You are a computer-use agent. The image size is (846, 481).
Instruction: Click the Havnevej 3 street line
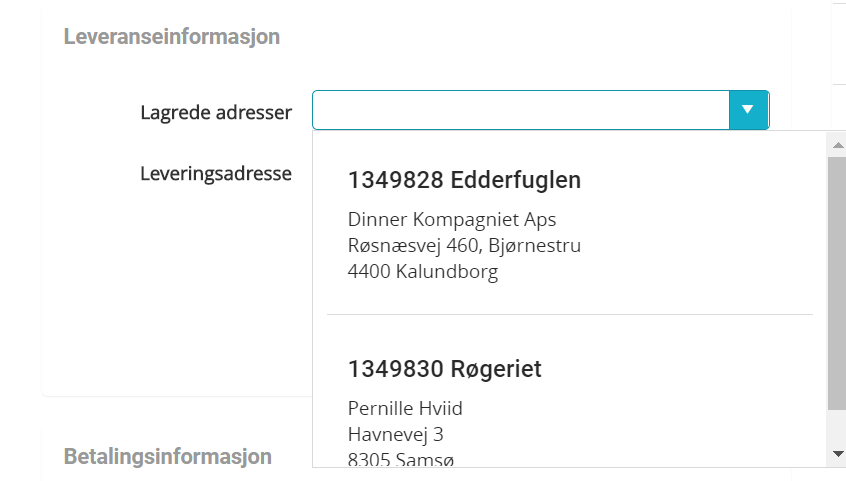coord(395,434)
